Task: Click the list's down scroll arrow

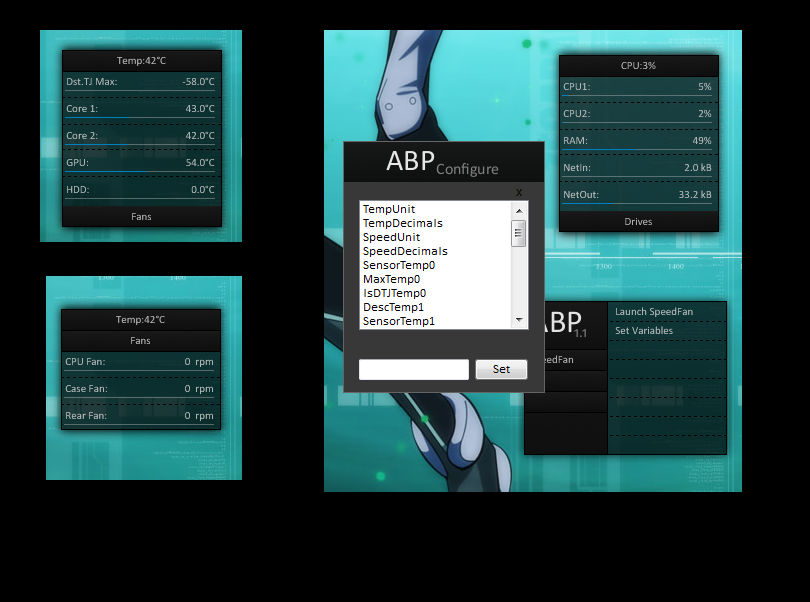Action: [519, 319]
